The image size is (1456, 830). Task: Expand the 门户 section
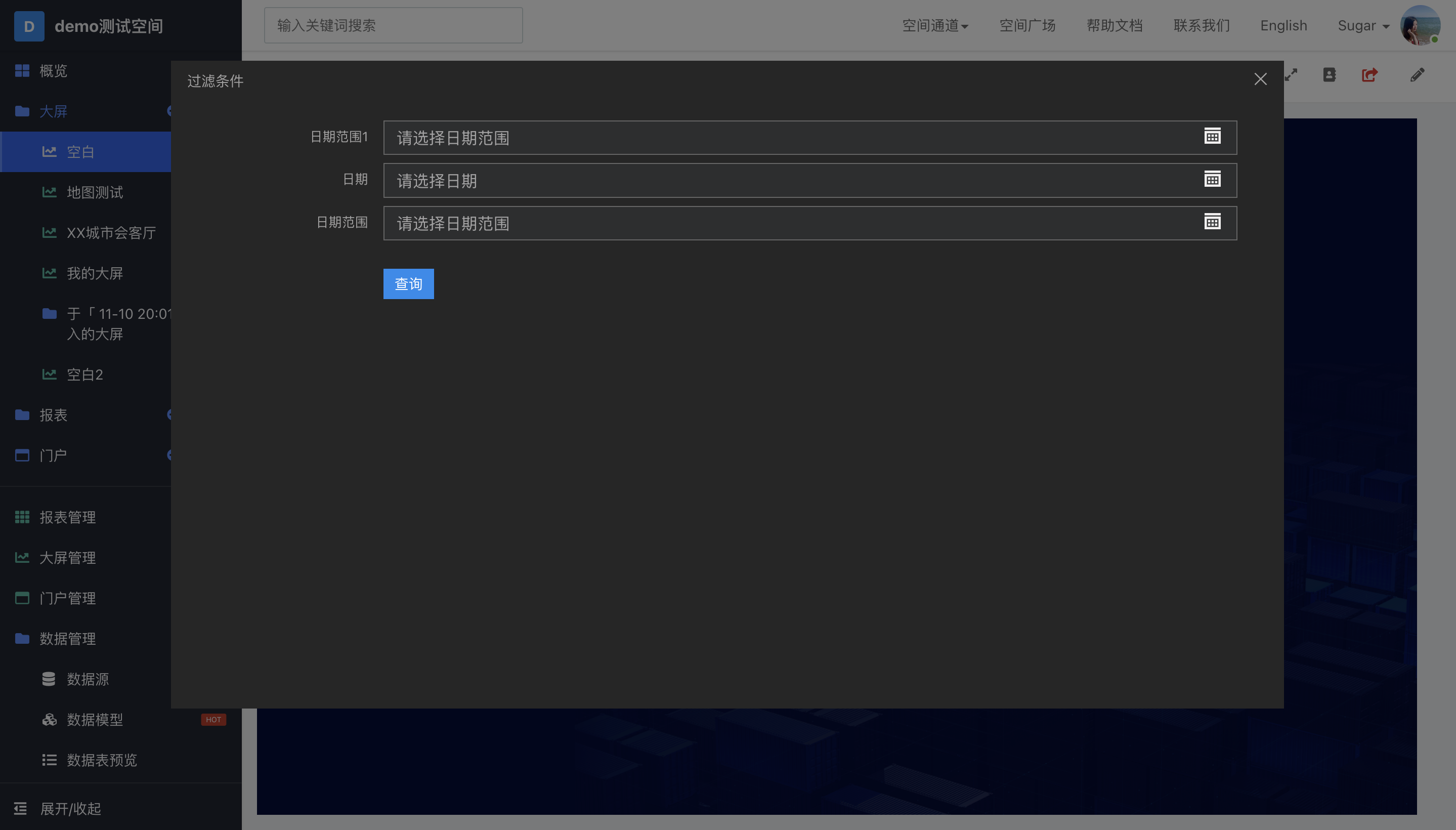click(x=53, y=455)
